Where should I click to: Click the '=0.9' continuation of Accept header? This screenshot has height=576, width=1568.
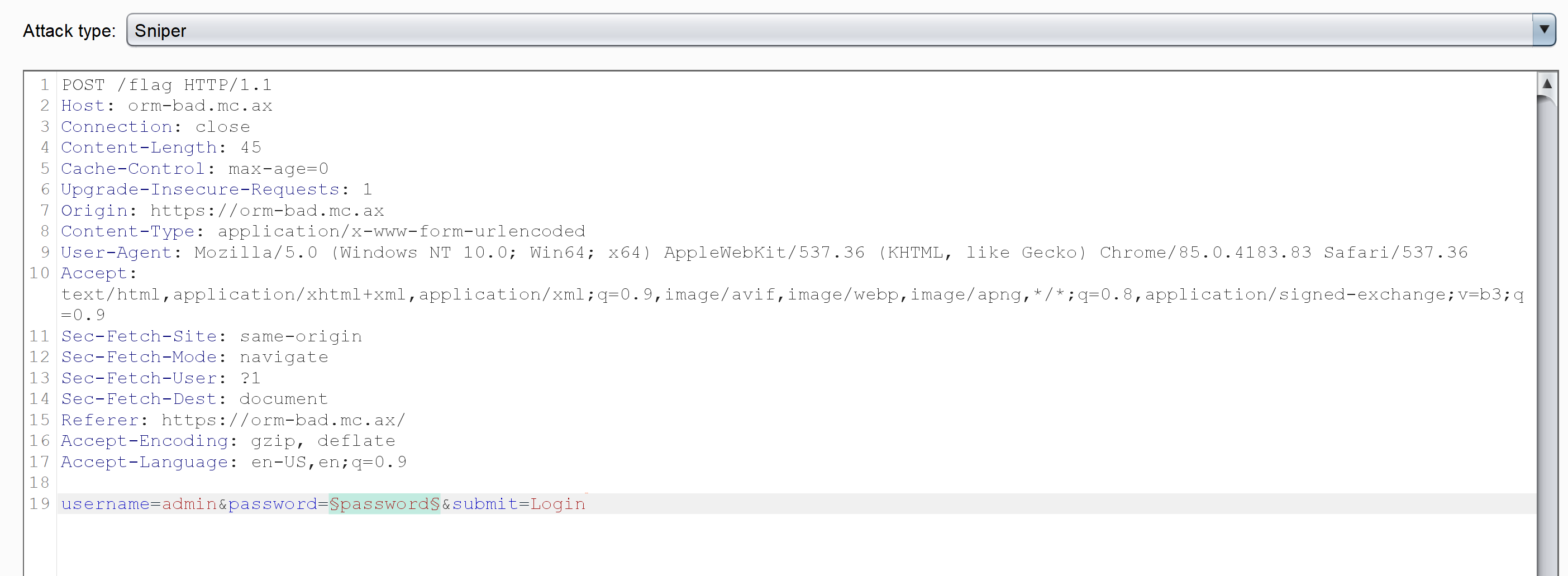(x=83, y=316)
